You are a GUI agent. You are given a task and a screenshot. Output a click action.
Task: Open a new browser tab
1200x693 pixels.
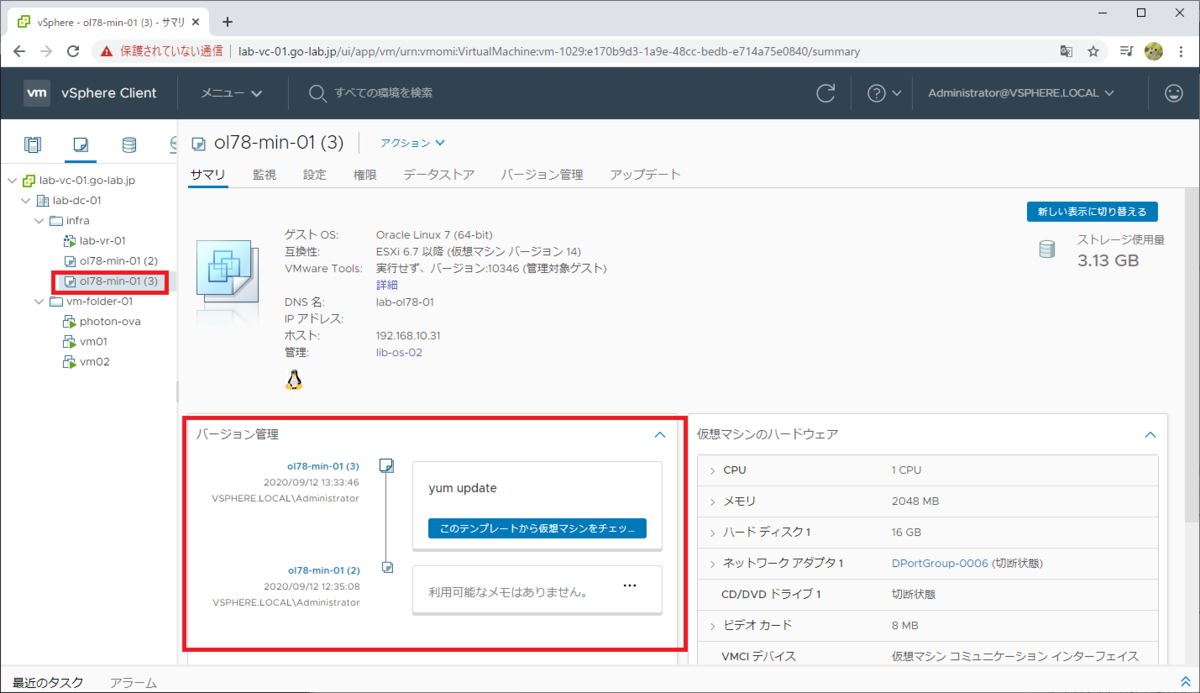pos(227,21)
